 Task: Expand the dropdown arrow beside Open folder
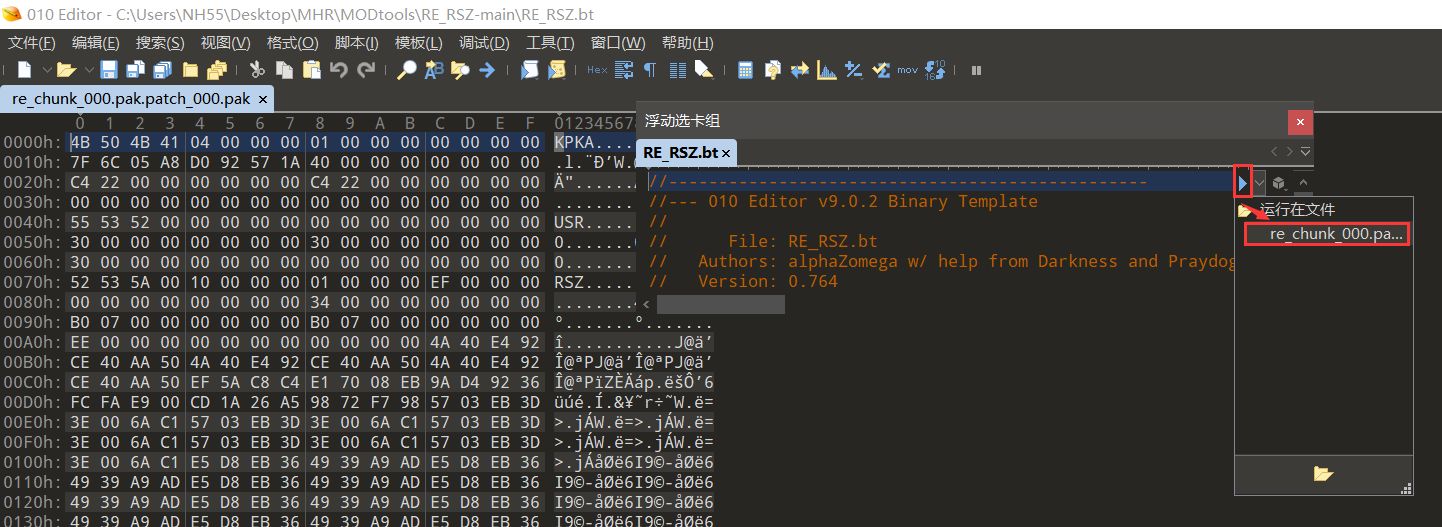pyautogui.click(x=88, y=70)
